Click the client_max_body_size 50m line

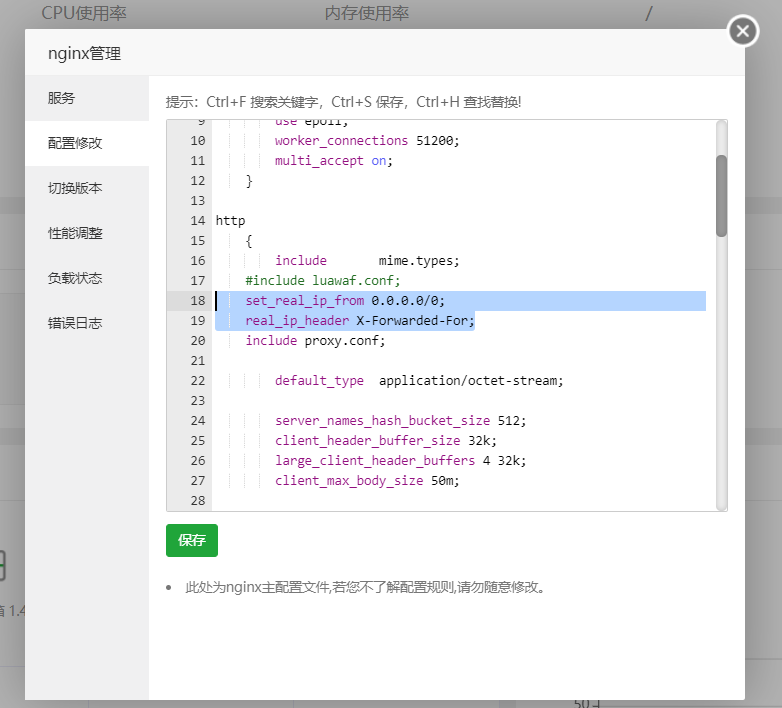(x=367, y=481)
